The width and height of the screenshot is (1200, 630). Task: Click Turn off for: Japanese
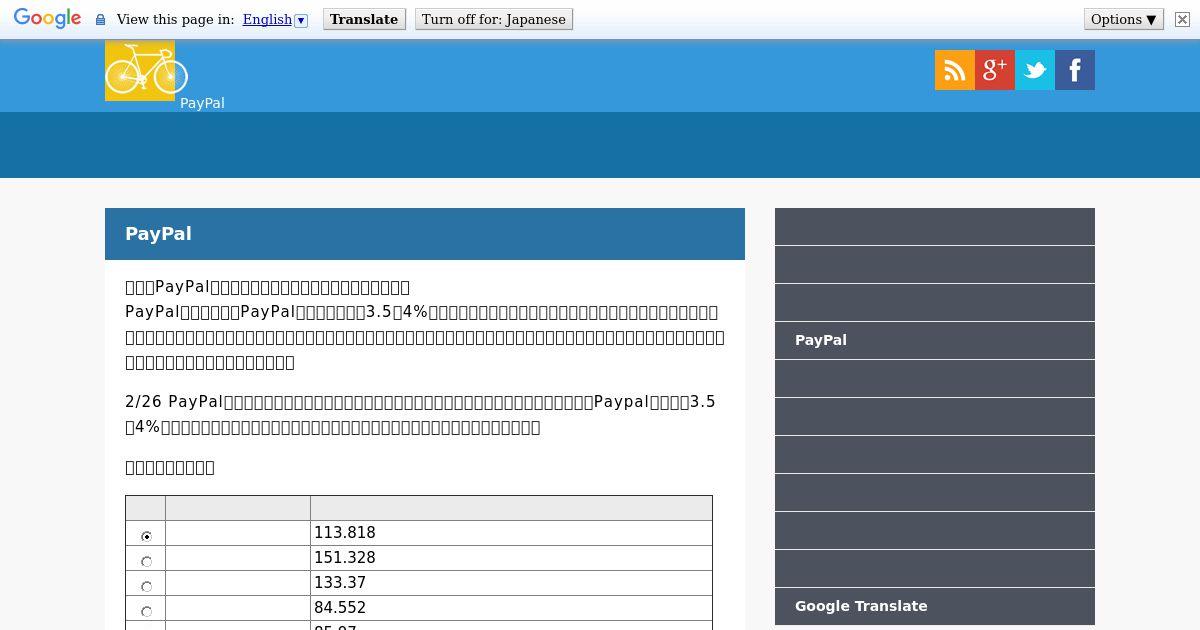pos(494,19)
